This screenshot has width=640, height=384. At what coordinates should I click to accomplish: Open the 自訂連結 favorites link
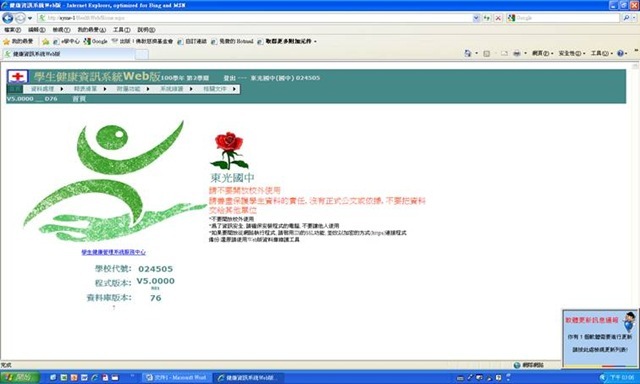[x=192, y=41]
